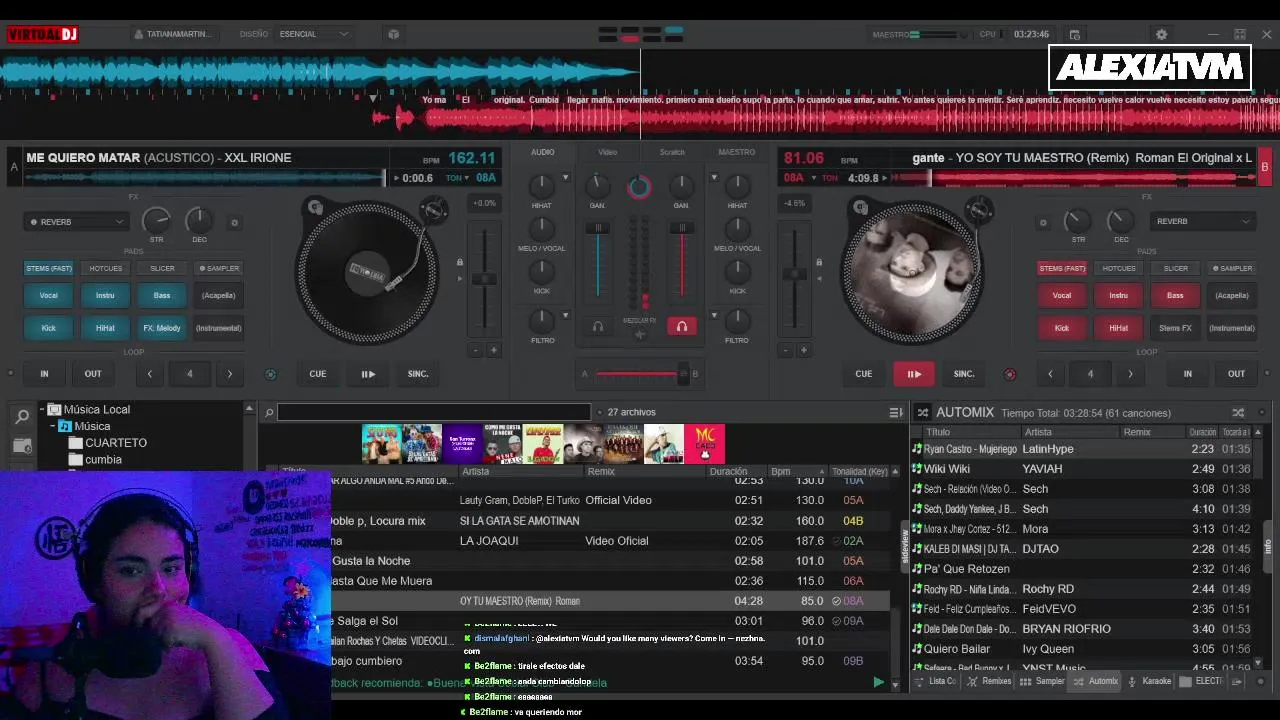The width and height of the screenshot is (1280, 720).
Task: Select HOTCUES pad mode on deck A
Action: [x=105, y=268]
